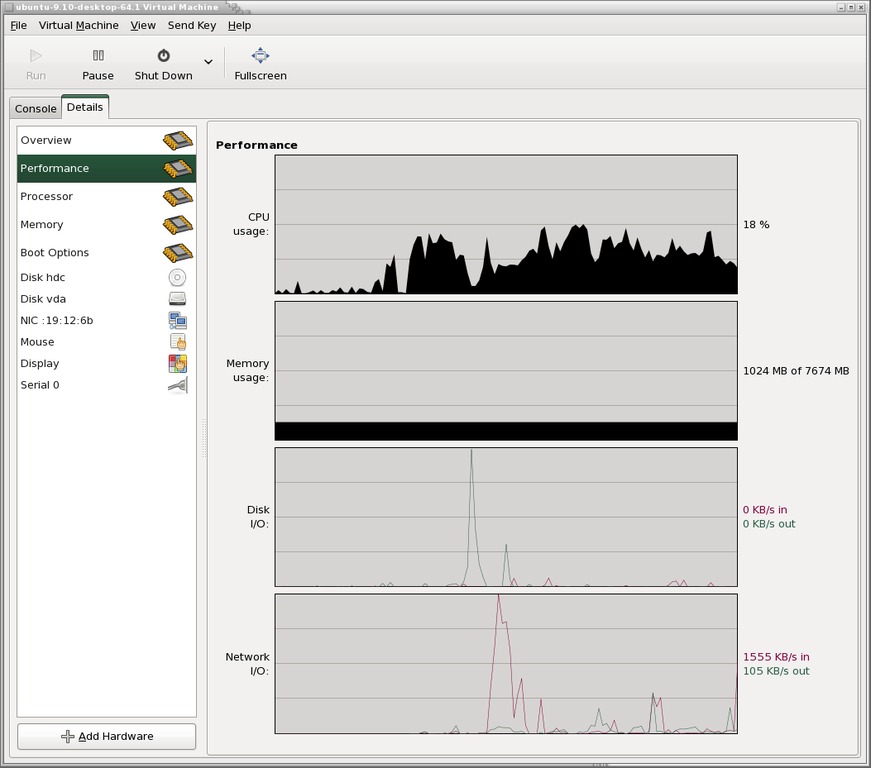Viewport: 871px width, 768px height.
Task: Select the NIC :19:12:6b network icon
Action: coord(177,321)
